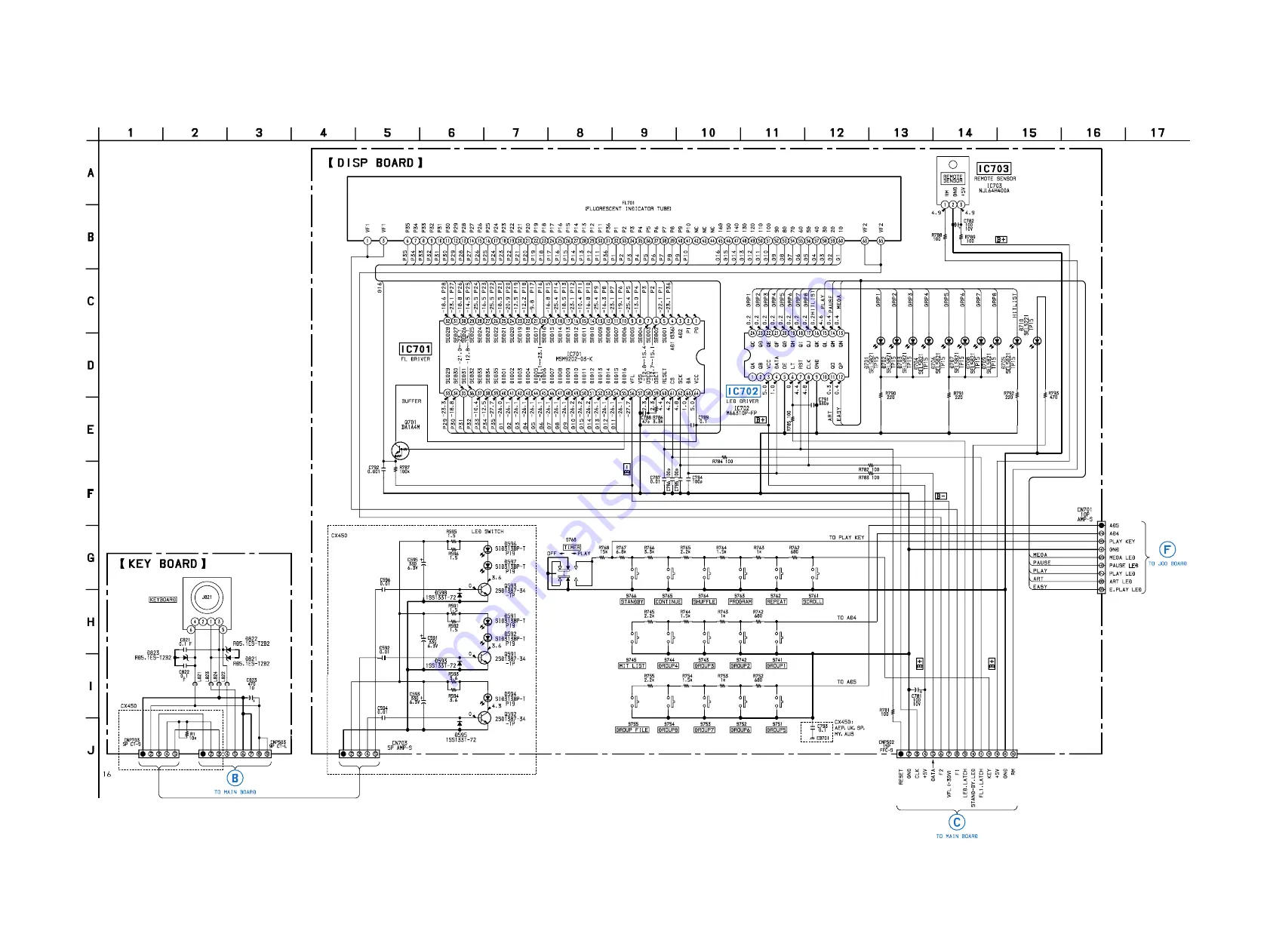Click the boxed HIT LIST switch label
Image resolution: width=1267 pixels, height=952 pixels.
(x=632, y=666)
